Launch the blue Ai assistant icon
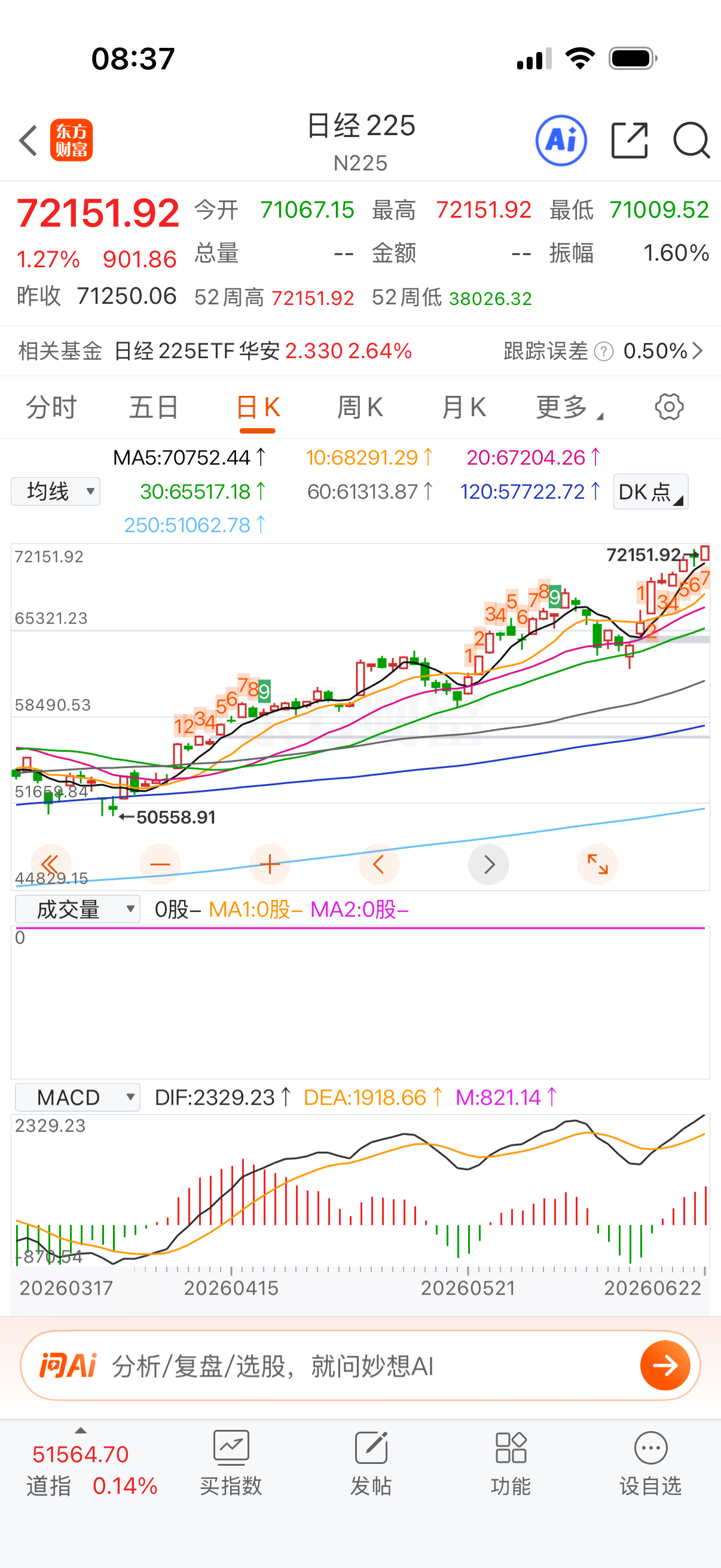721x1568 pixels. coord(561,141)
